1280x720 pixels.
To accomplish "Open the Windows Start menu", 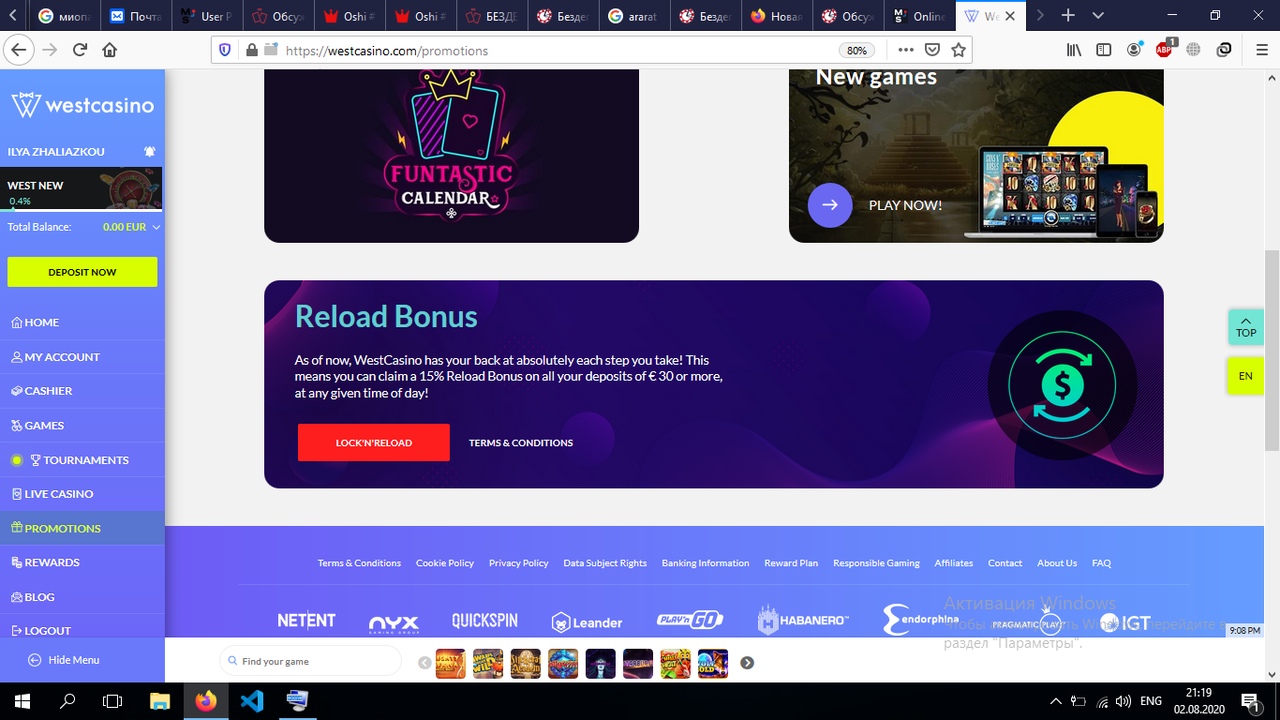I will point(22,701).
